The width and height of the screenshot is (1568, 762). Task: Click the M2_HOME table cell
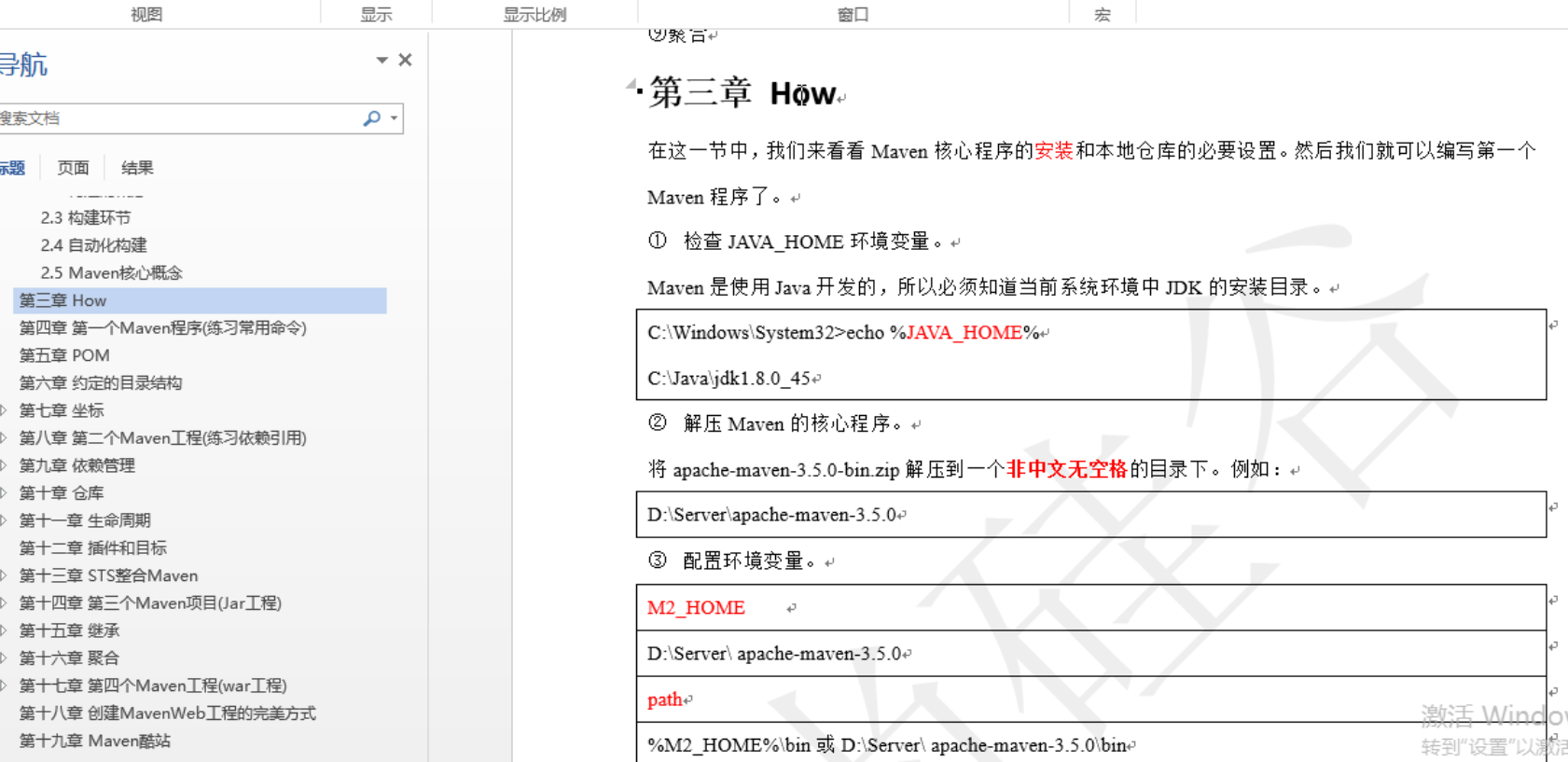pyautogui.click(x=1091, y=607)
